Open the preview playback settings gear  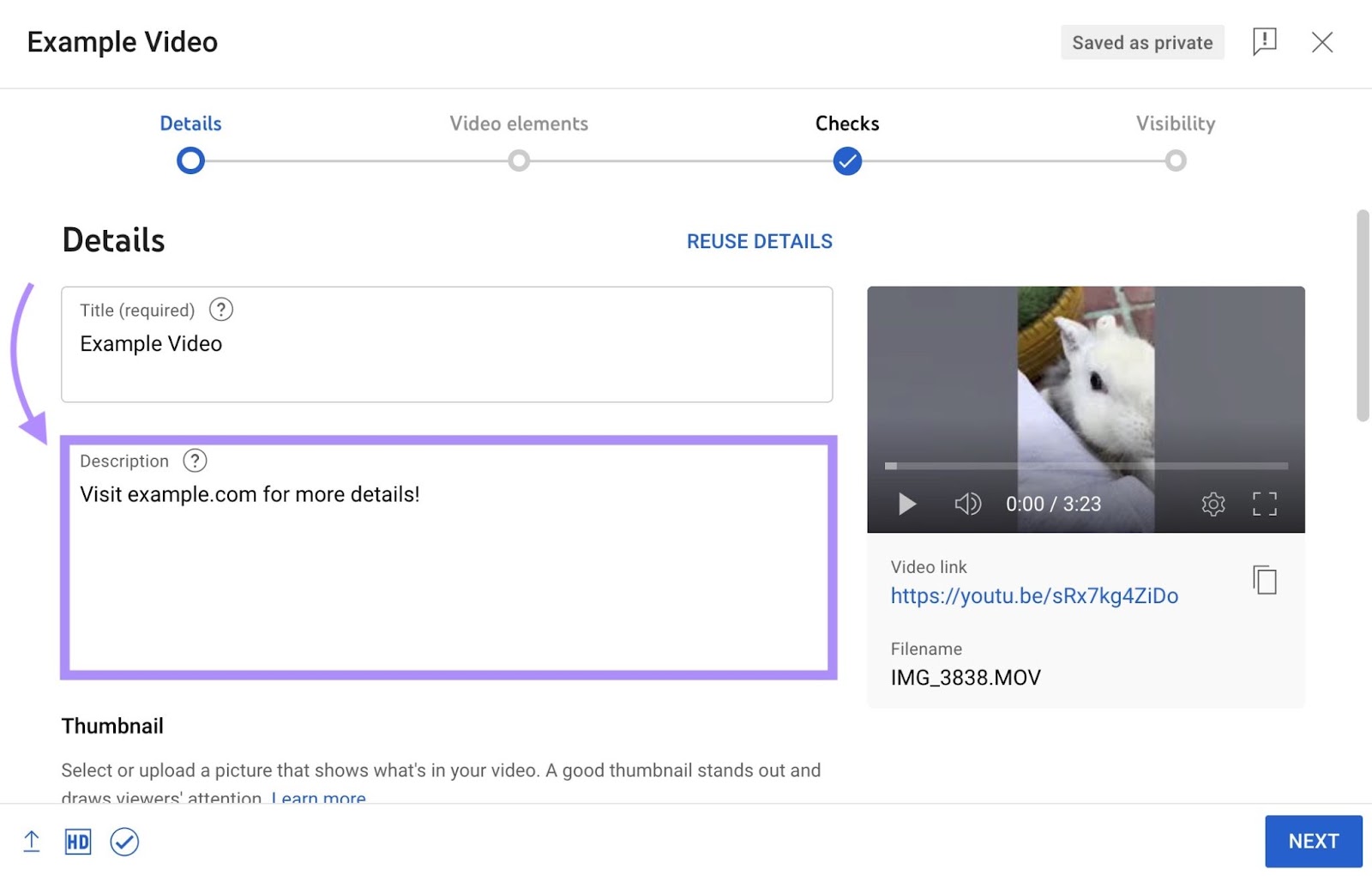point(1213,504)
